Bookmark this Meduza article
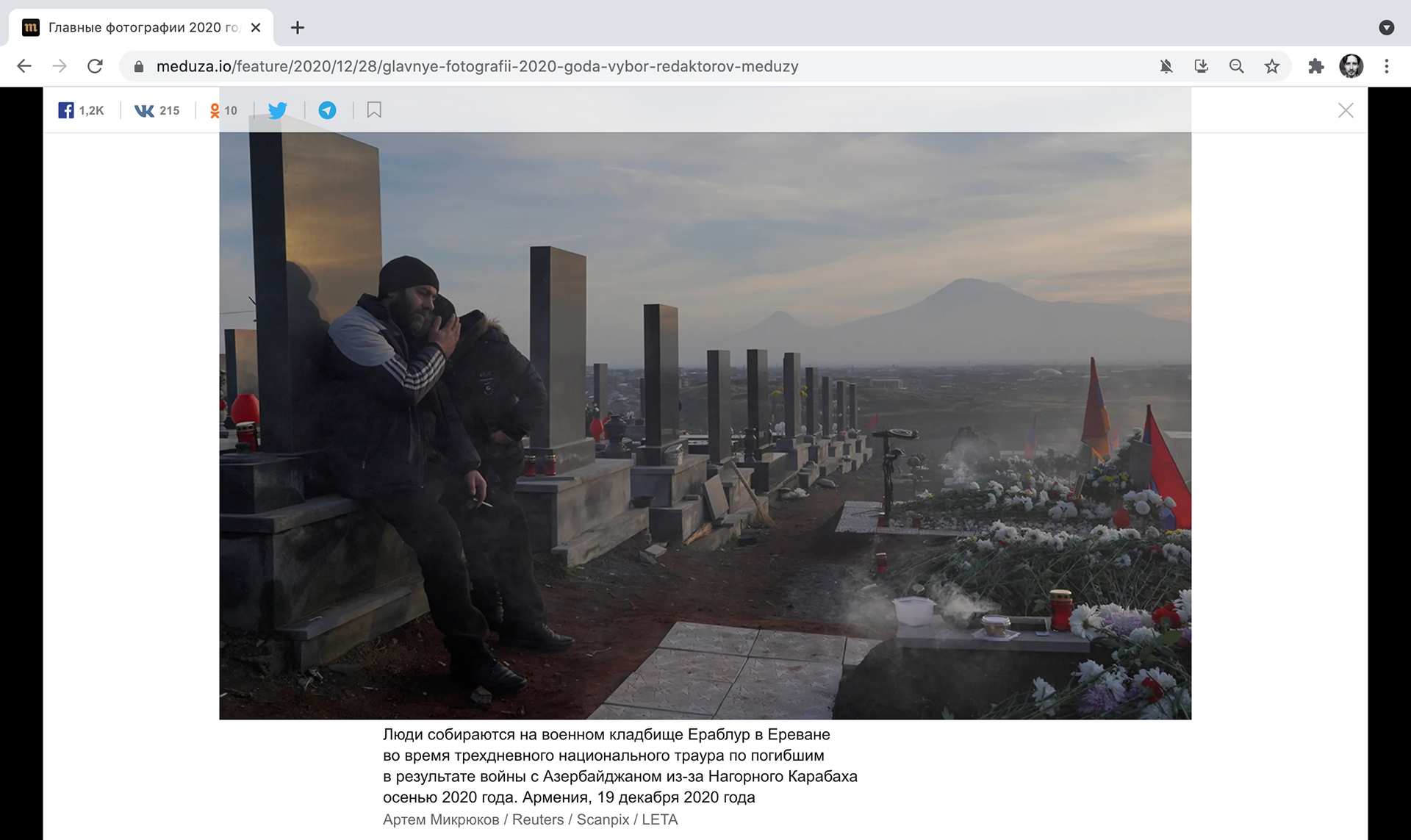The width and height of the screenshot is (1411, 840). coord(374,110)
